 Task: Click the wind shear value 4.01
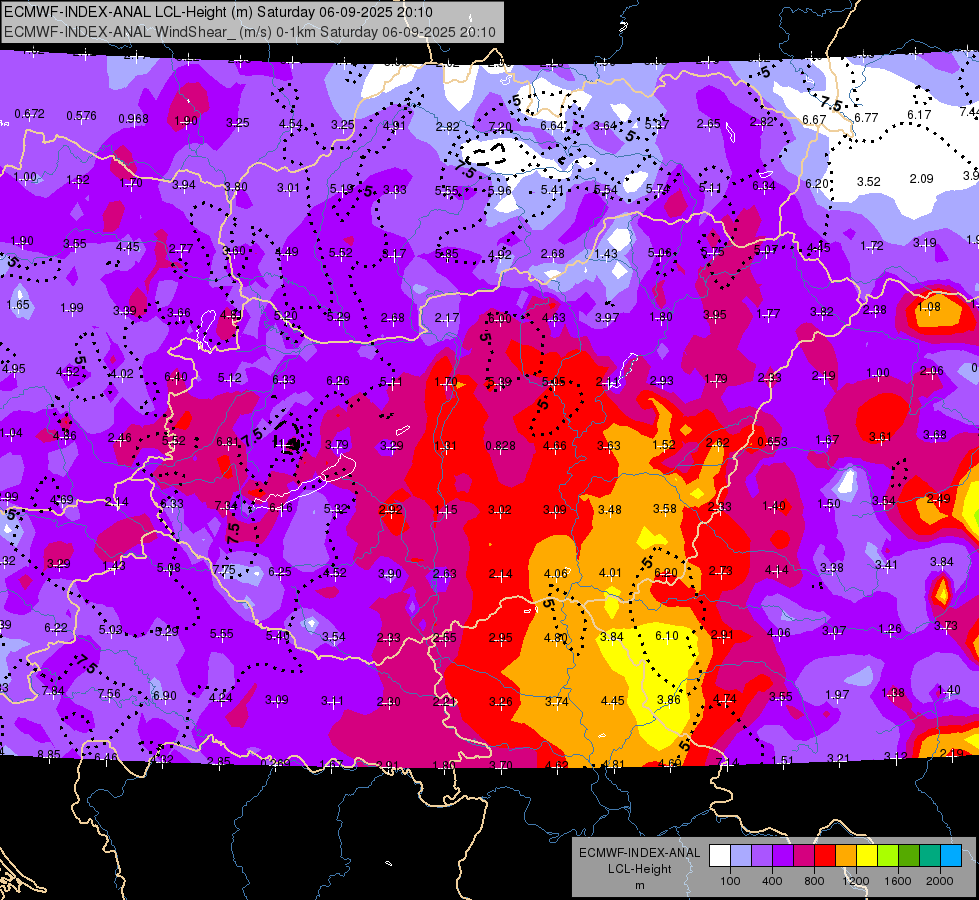[610, 573]
